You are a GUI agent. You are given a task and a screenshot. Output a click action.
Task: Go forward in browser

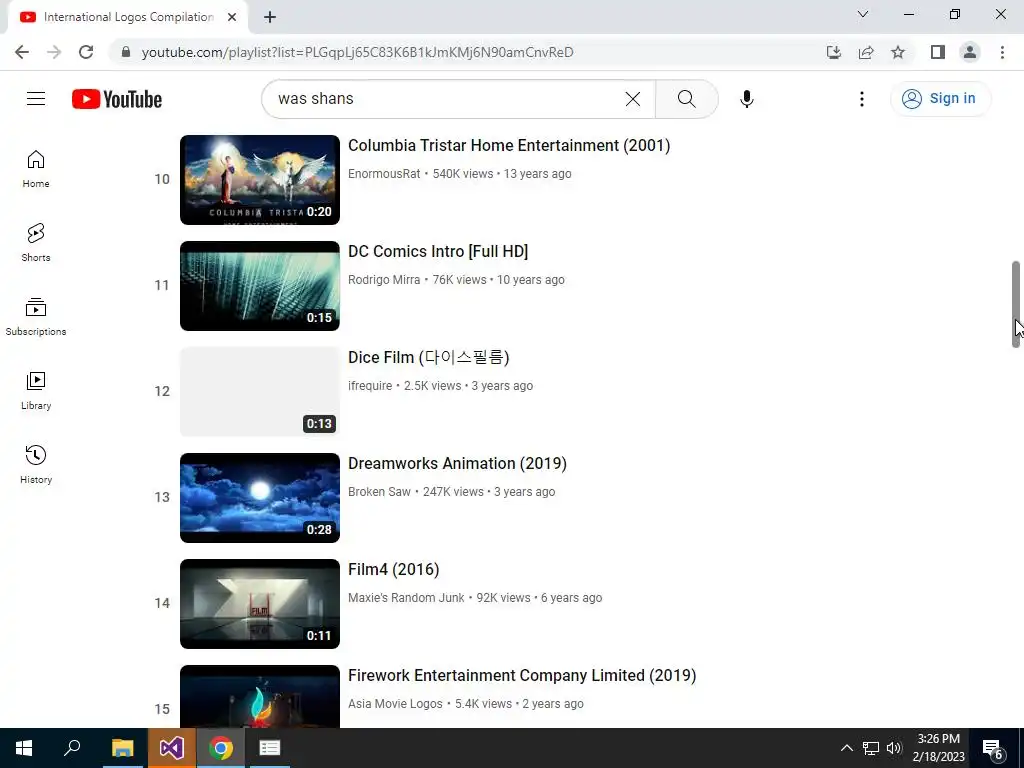pyautogui.click(x=54, y=52)
